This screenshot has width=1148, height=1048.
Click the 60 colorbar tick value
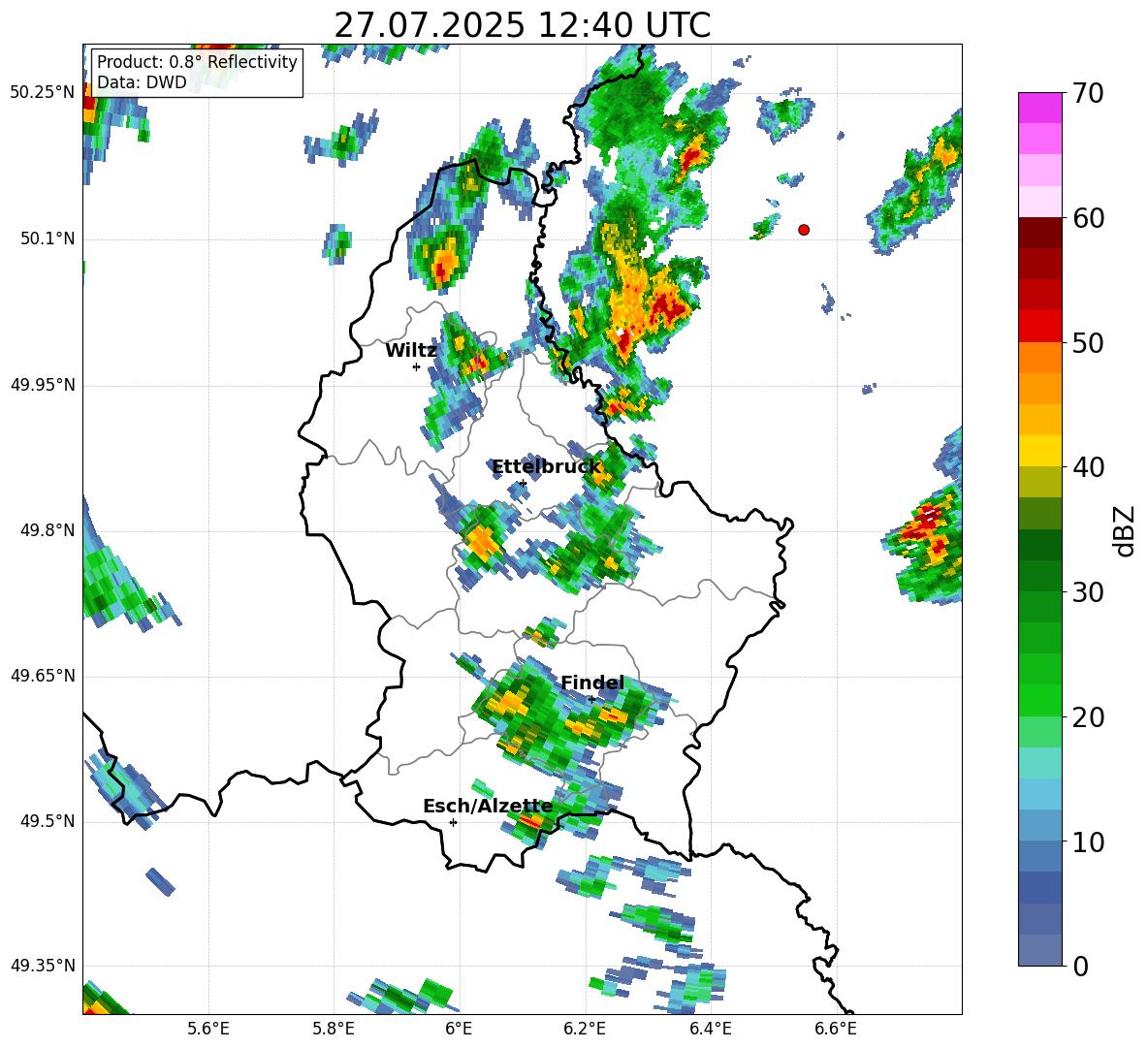[1089, 218]
